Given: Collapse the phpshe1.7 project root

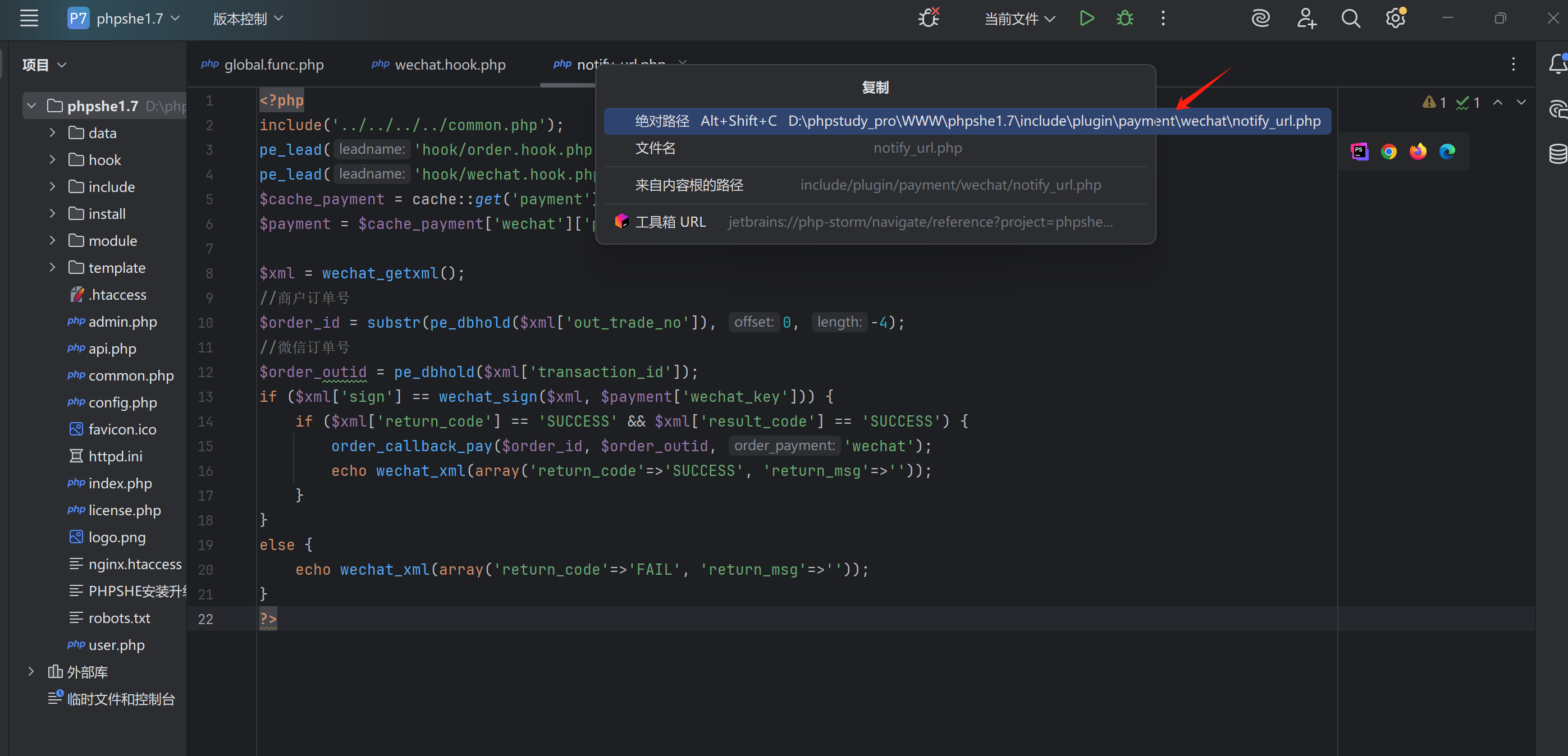Looking at the screenshot, I should (31, 106).
